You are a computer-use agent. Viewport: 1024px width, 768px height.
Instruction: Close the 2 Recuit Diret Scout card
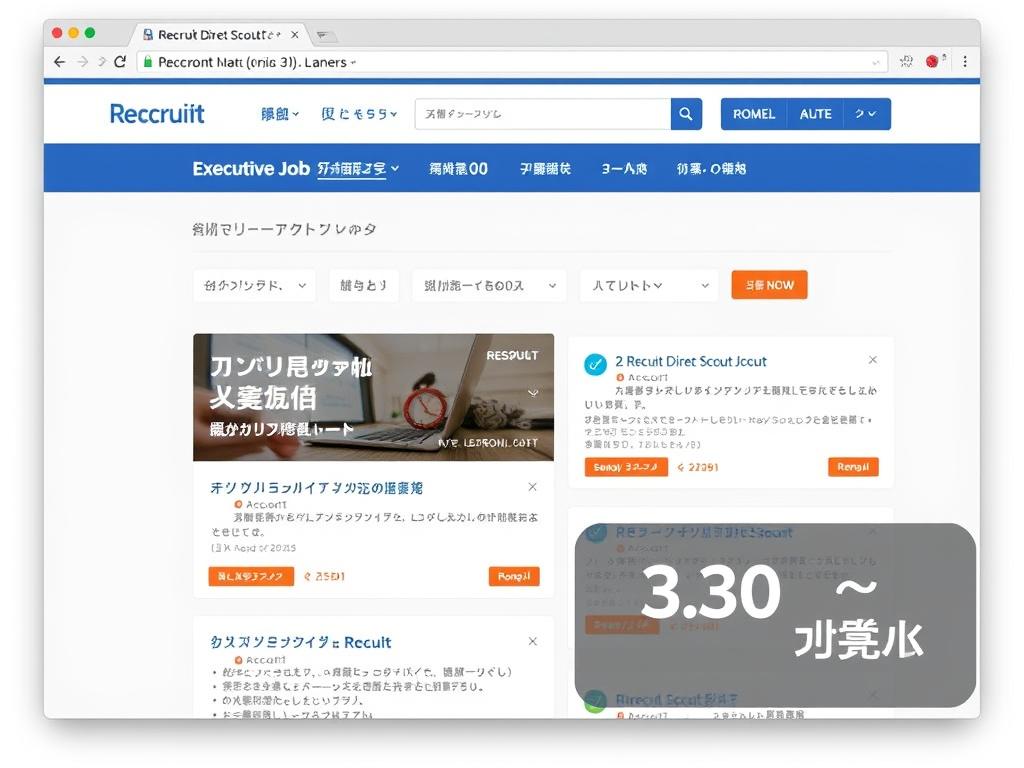coord(872,360)
